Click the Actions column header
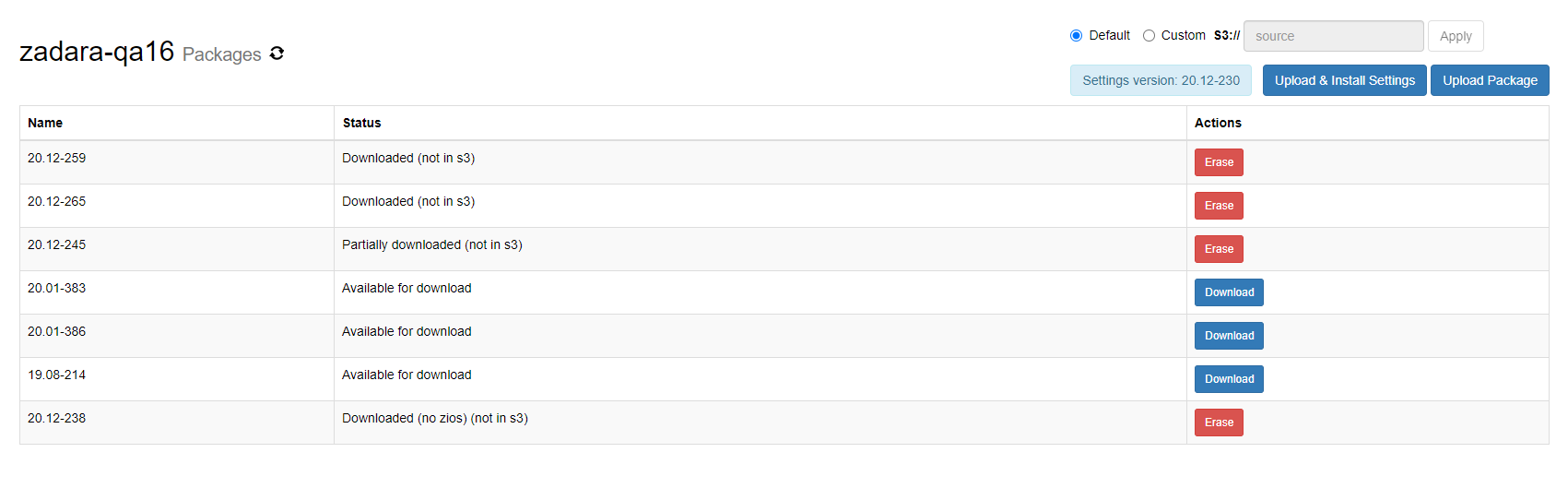The width and height of the screenshot is (1568, 500). (x=1218, y=123)
